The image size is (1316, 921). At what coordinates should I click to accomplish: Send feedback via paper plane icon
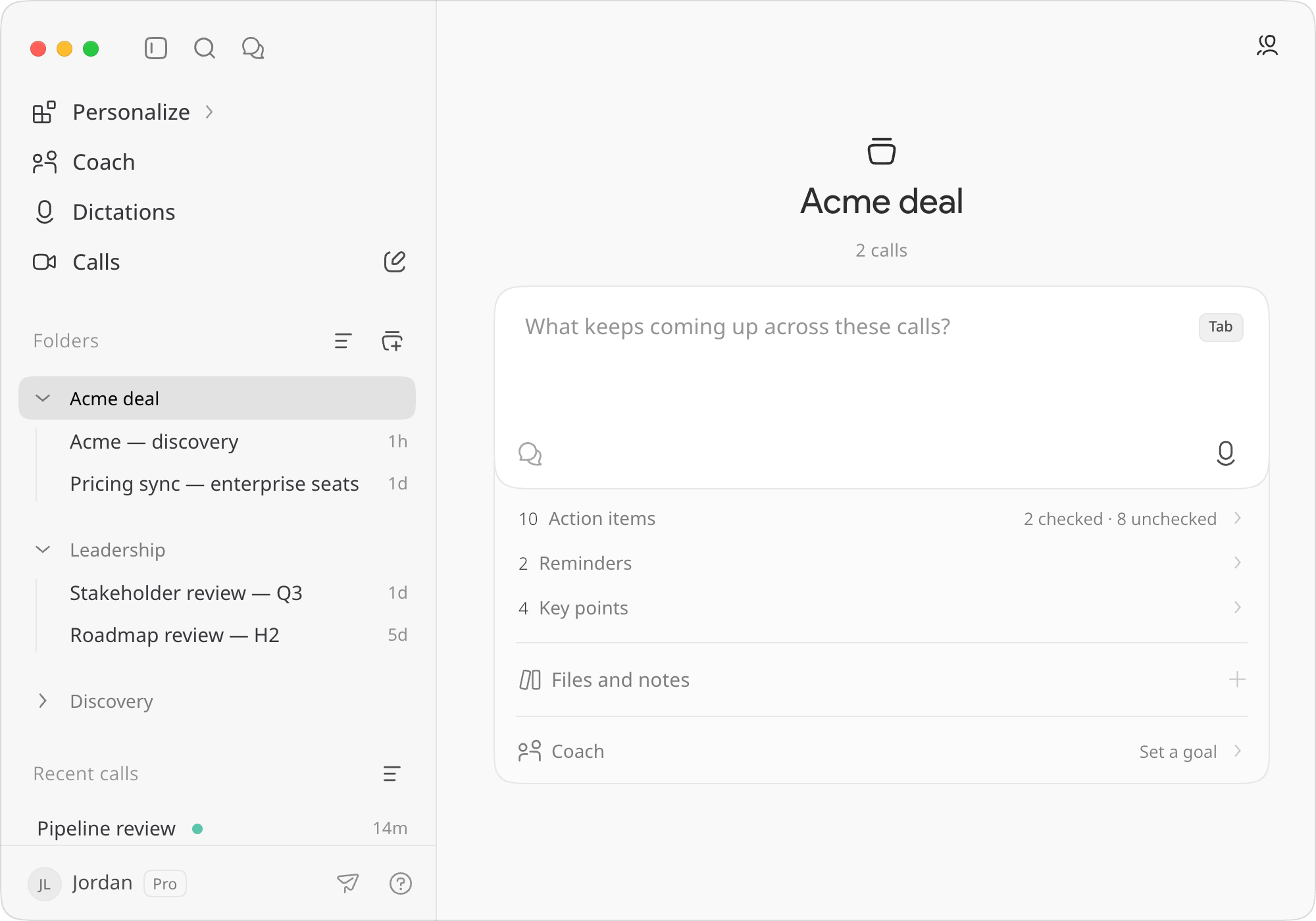pyautogui.click(x=348, y=883)
